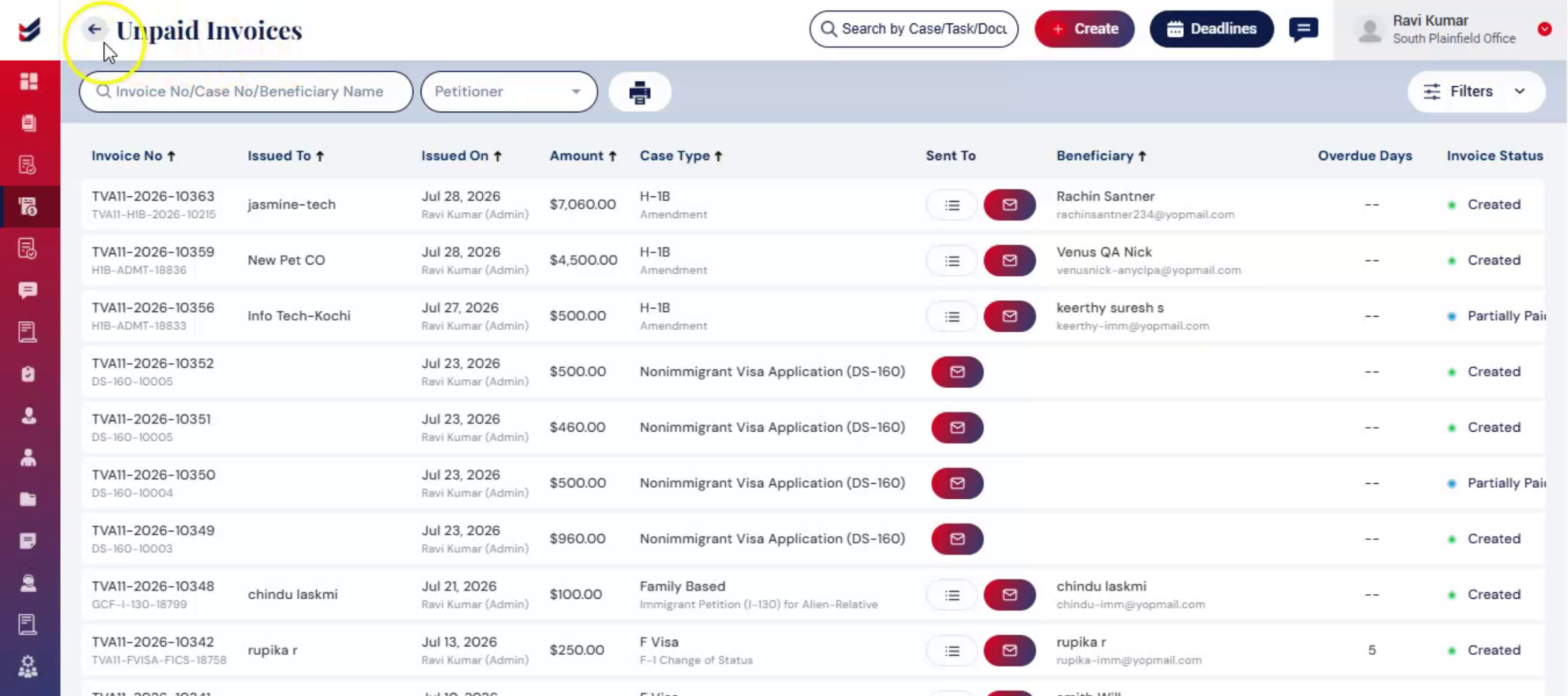1568x696 pixels.
Task: Click the $960.00 amount
Action: coord(577,539)
